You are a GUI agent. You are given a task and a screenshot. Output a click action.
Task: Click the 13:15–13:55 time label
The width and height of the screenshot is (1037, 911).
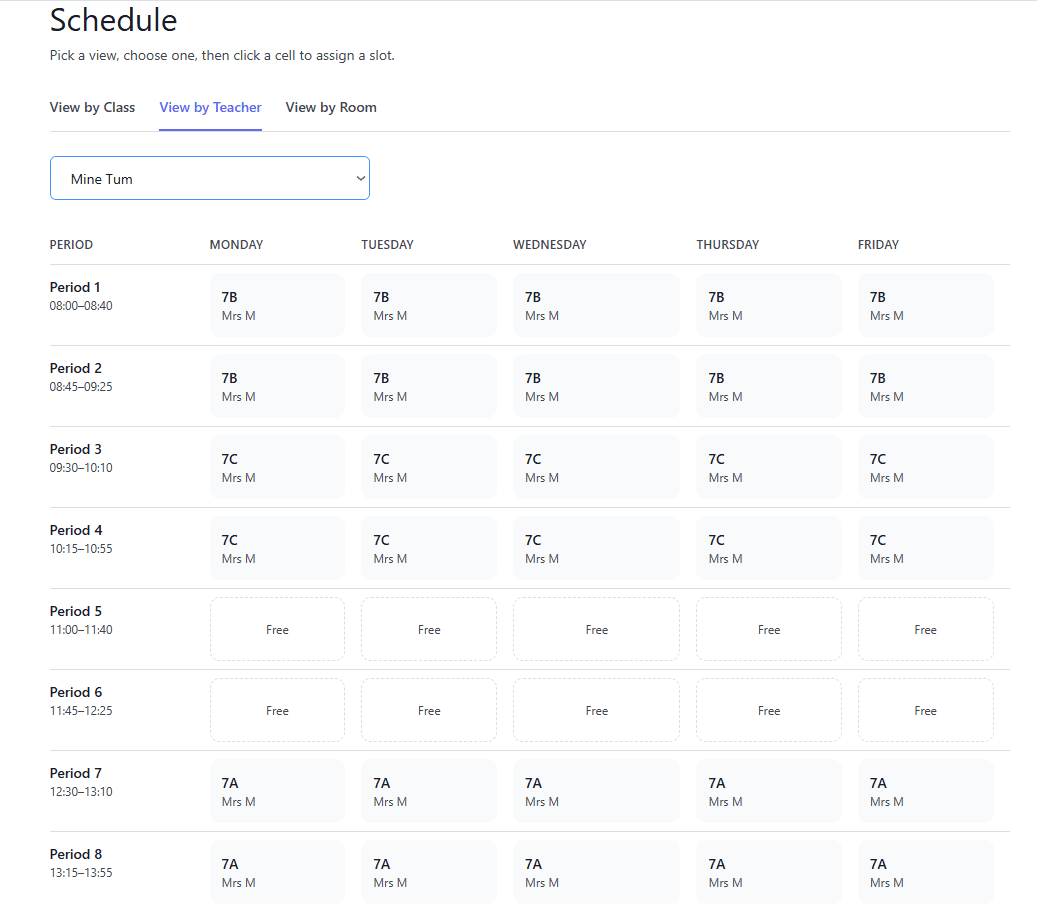(x=81, y=873)
